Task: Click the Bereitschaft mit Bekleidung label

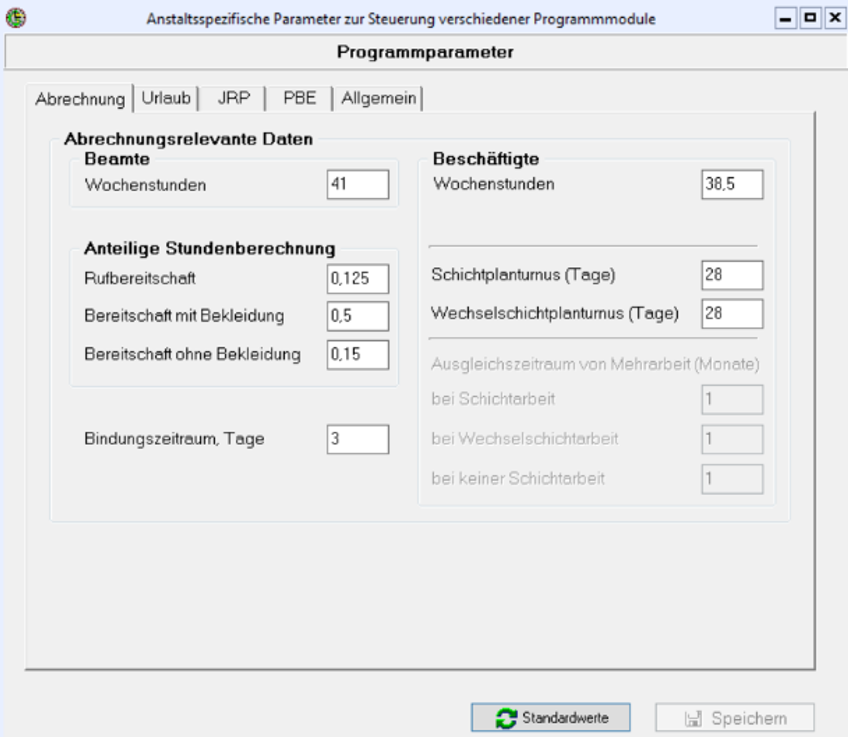Action: pyautogui.click(x=184, y=316)
